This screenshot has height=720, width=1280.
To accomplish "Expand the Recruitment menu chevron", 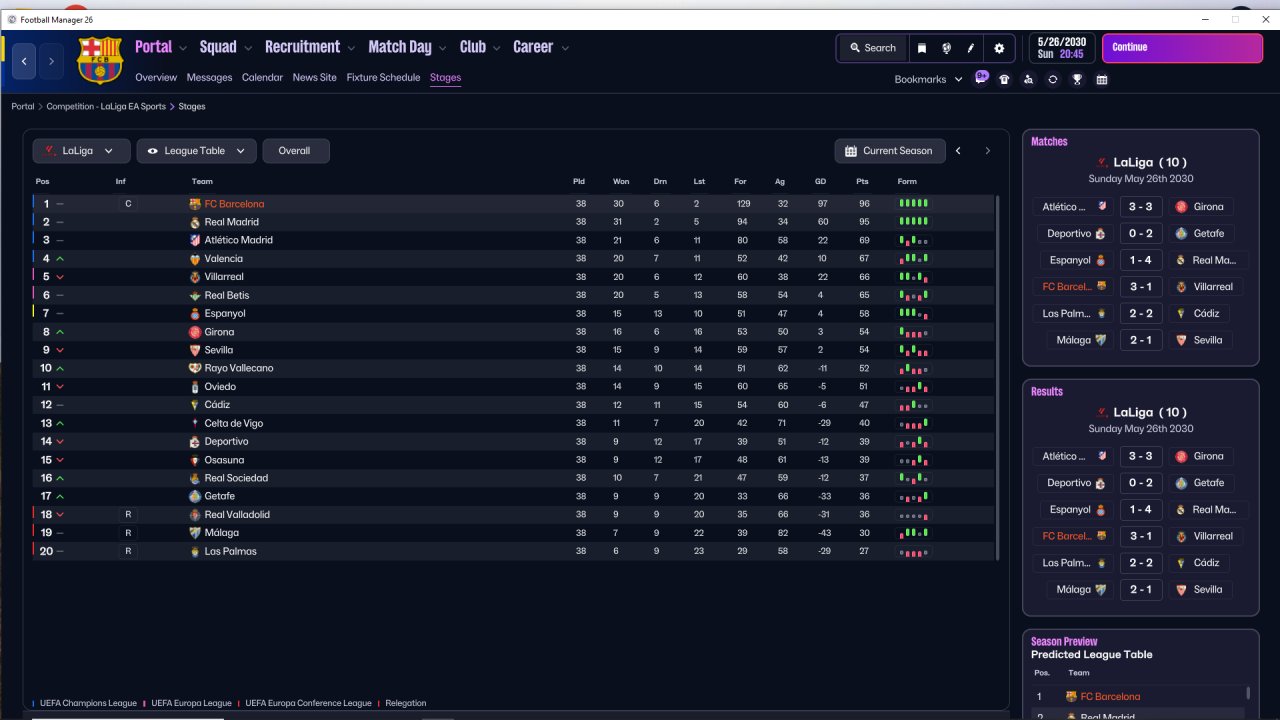I will pyautogui.click(x=351, y=47).
